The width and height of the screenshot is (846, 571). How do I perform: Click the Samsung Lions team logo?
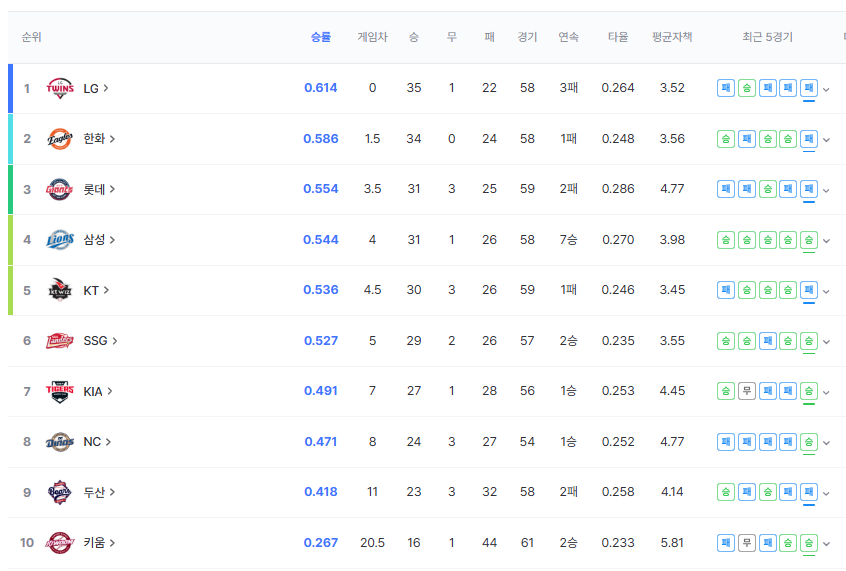point(60,240)
